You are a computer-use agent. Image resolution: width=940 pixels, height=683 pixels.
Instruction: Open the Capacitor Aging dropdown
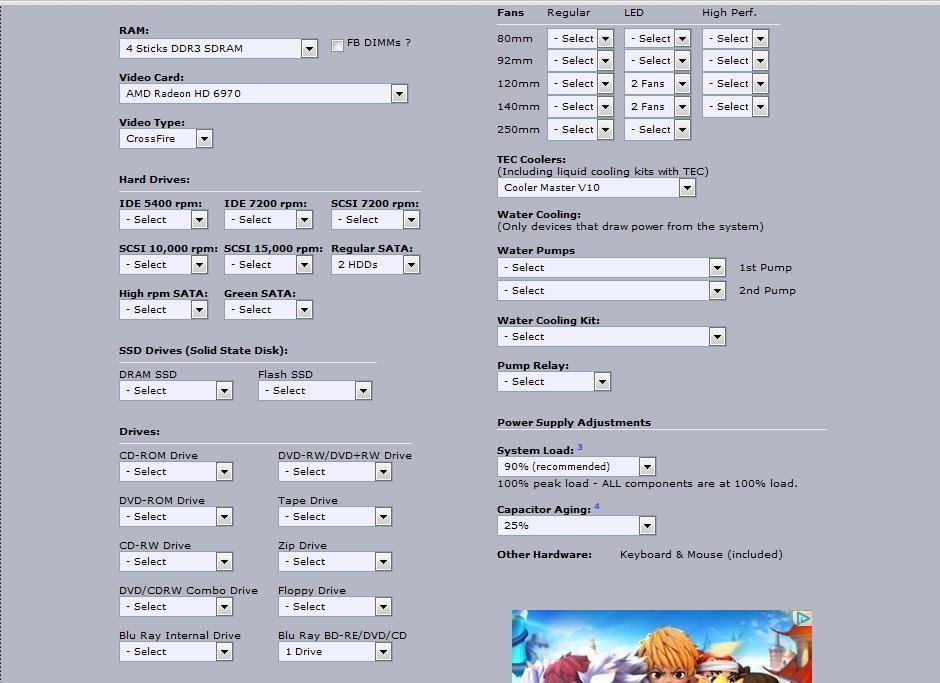pyautogui.click(x=576, y=525)
